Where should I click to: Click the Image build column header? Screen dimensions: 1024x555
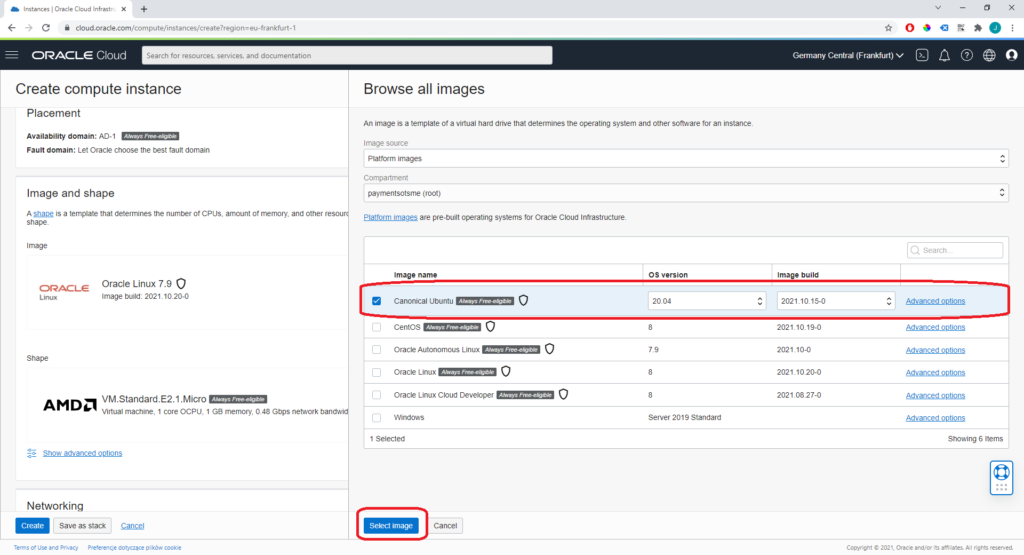click(797, 275)
